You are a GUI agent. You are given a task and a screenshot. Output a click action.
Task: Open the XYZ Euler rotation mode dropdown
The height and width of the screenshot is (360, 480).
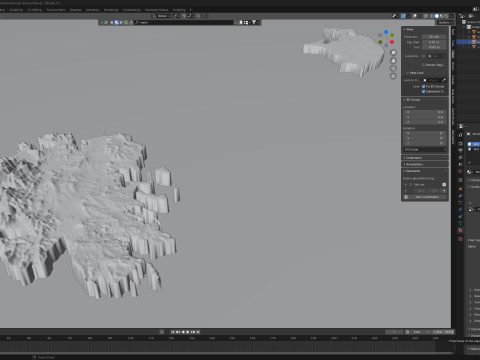(x=425, y=149)
